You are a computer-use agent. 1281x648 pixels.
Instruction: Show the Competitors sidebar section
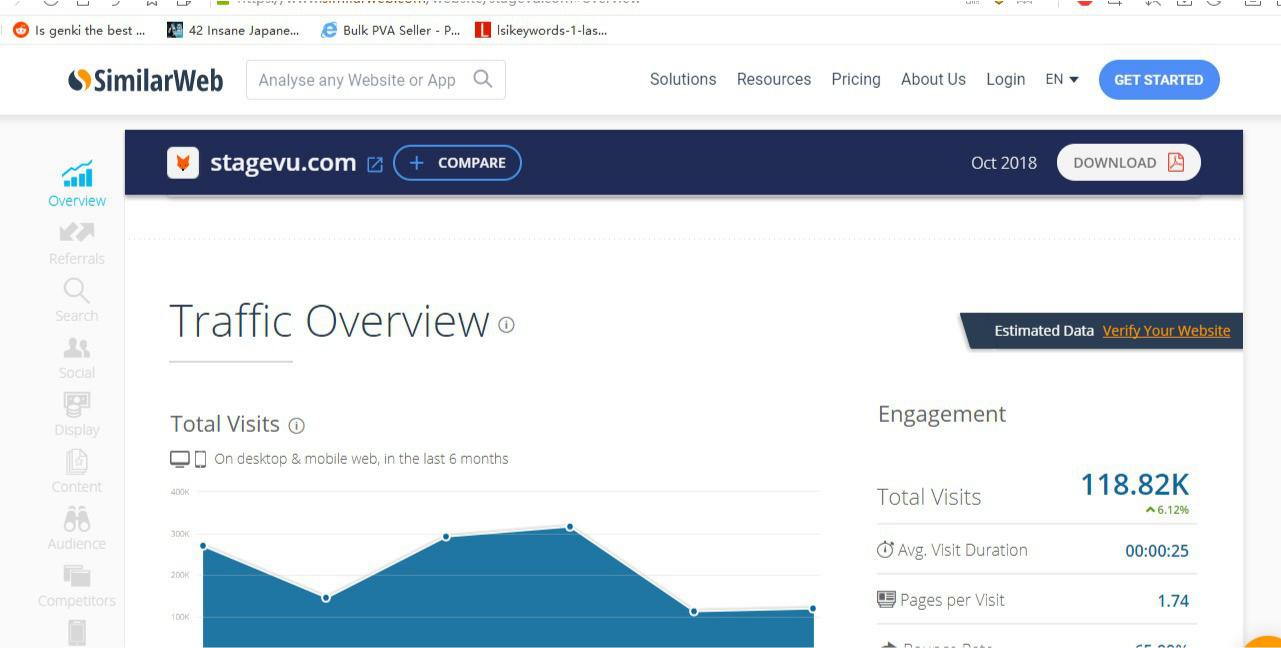(x=77, y=586)
